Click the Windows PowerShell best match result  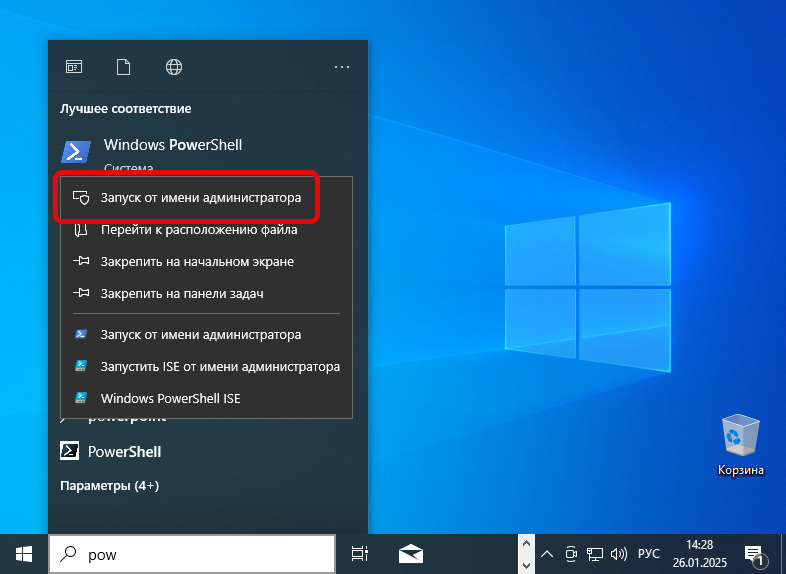172,146
